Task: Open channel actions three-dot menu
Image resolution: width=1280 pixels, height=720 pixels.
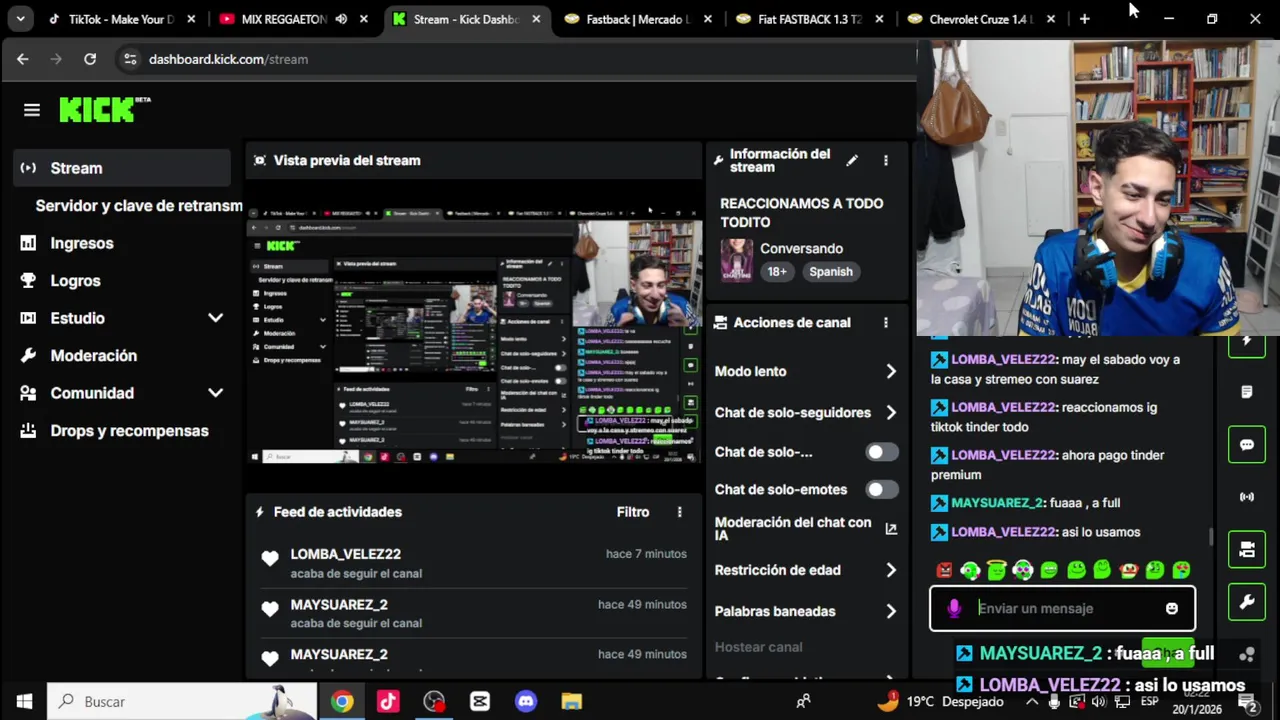Action: tap(885, 322)
